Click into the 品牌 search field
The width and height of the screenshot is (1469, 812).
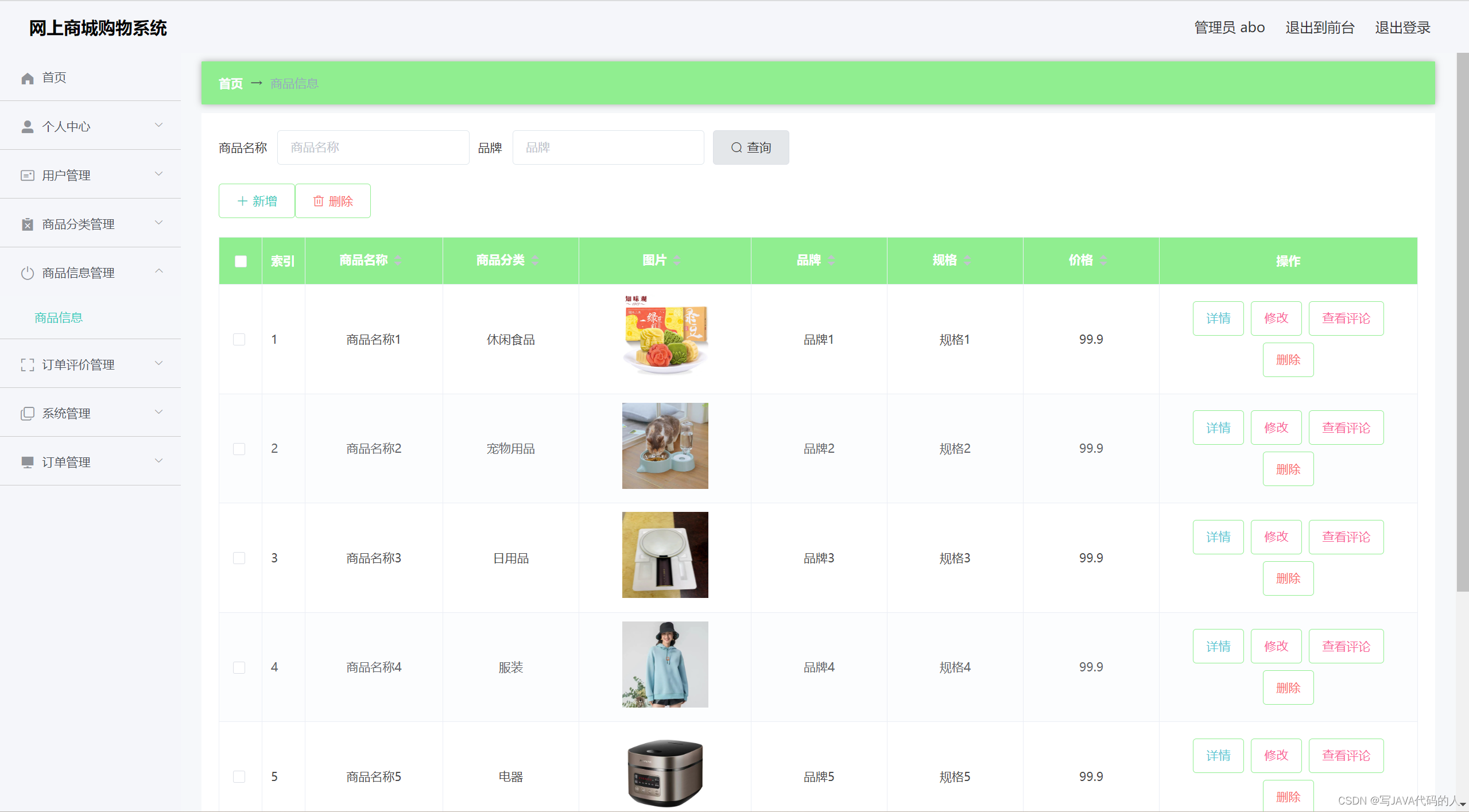click(608, 148)
